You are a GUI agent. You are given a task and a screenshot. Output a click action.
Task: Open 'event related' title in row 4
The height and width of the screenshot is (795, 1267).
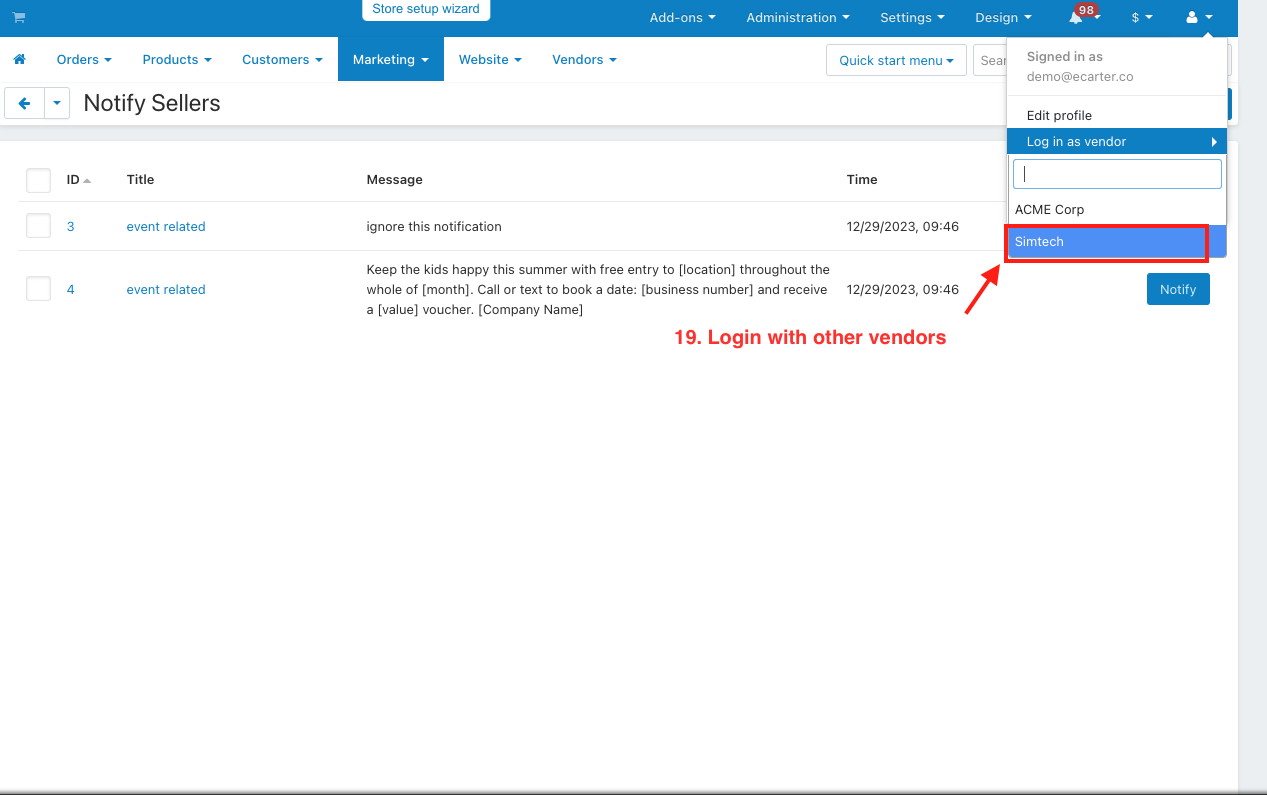166,290
